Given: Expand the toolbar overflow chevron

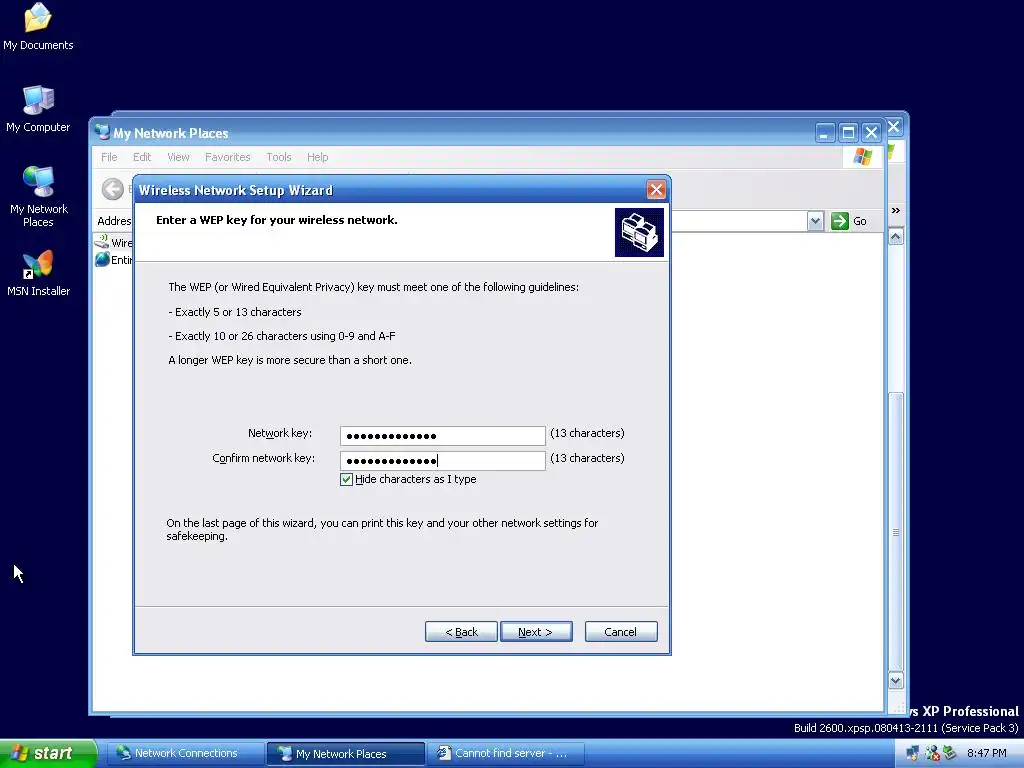Looking at the screenshot, I should 895,210.
